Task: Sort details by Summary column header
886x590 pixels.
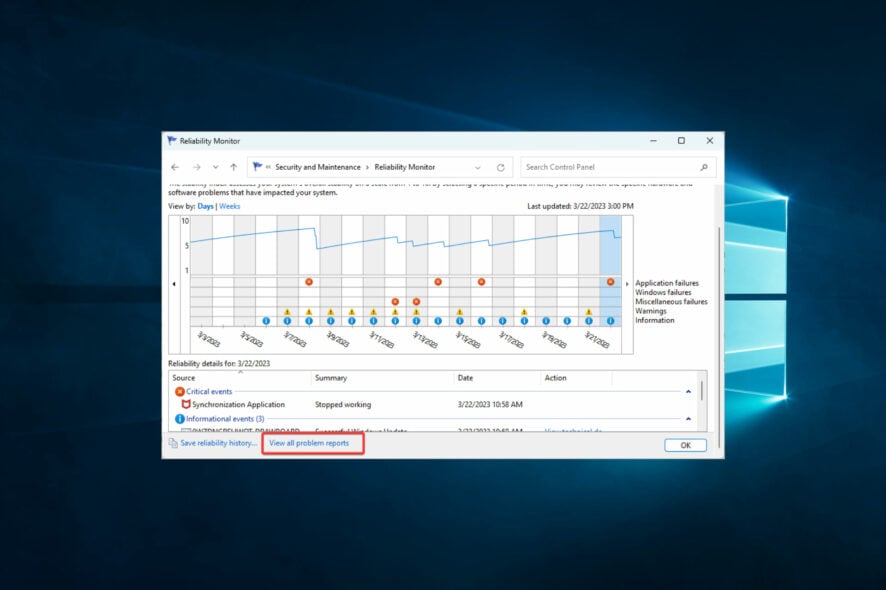Action: tap(383, 378)
